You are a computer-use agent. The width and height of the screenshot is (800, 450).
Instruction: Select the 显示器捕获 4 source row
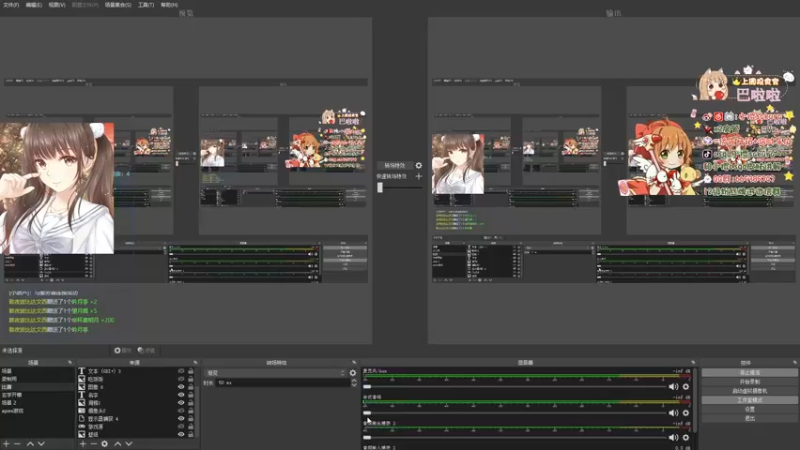[x=136, y=418]
